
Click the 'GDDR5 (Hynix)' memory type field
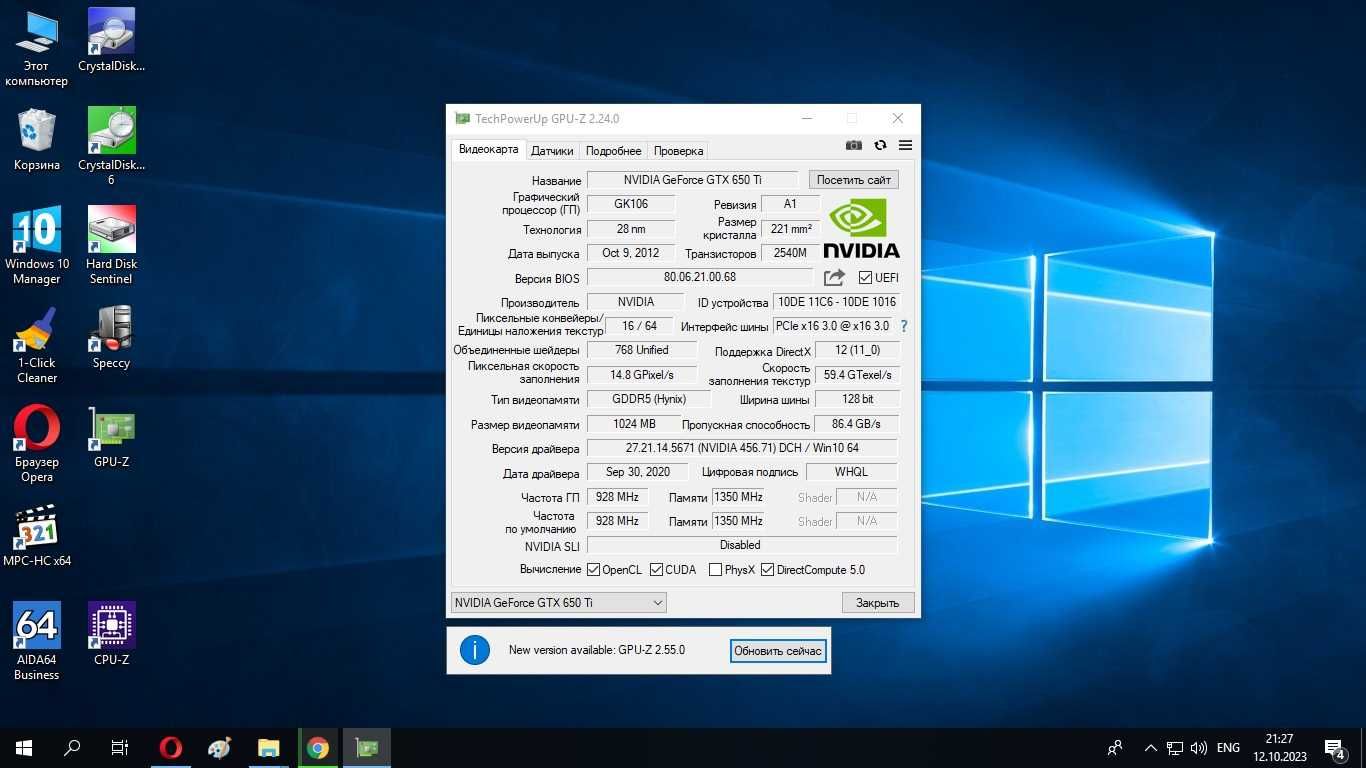pyautogui.click(x=649, y=399)
